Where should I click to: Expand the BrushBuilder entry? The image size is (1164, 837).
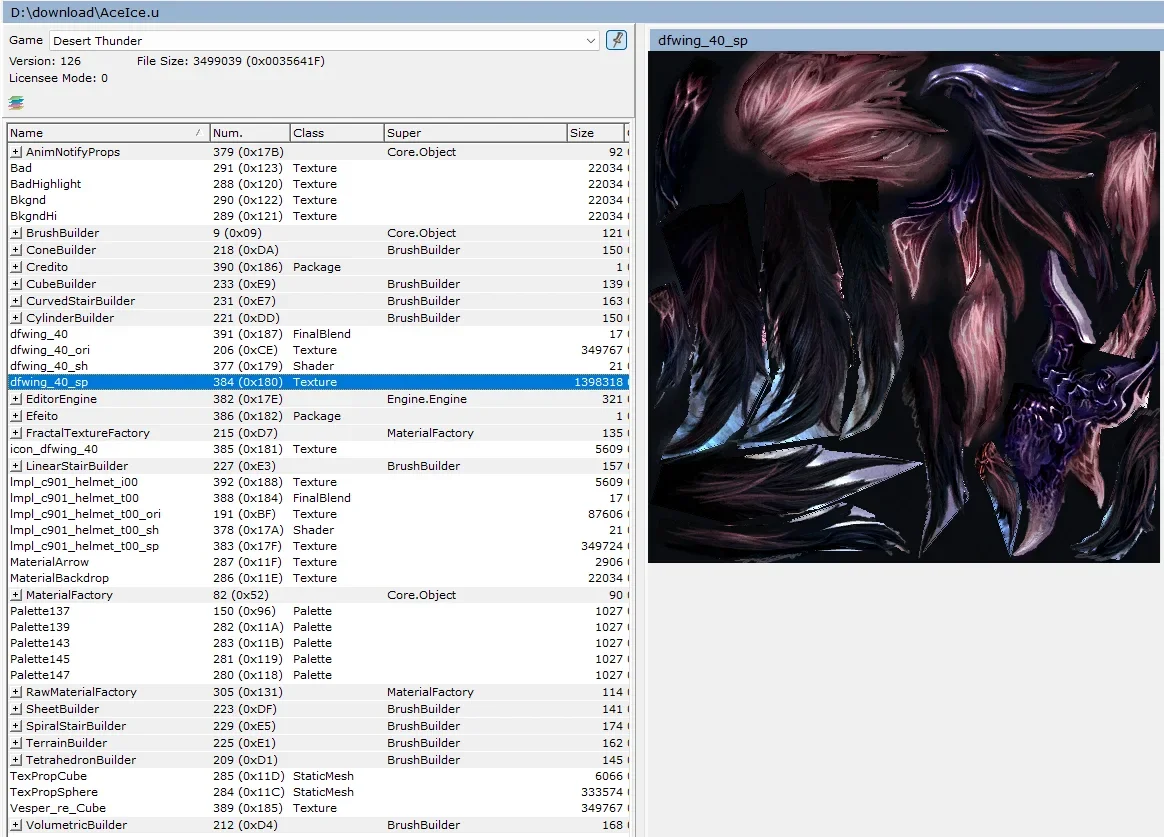[16, 233]
